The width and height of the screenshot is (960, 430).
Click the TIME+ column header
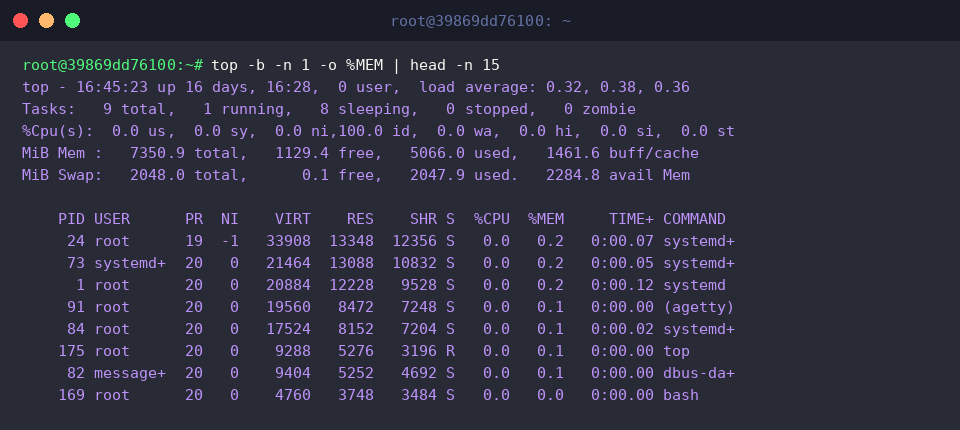pos(631,219)
